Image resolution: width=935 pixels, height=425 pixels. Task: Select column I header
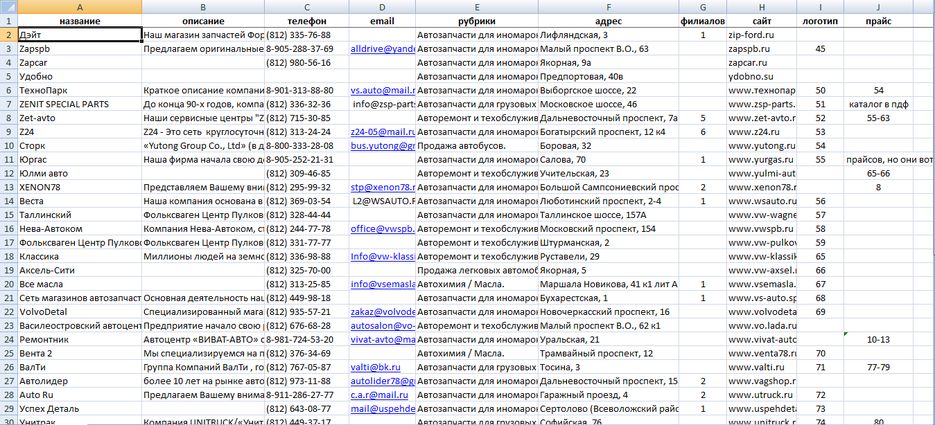(x=820, y=7)
